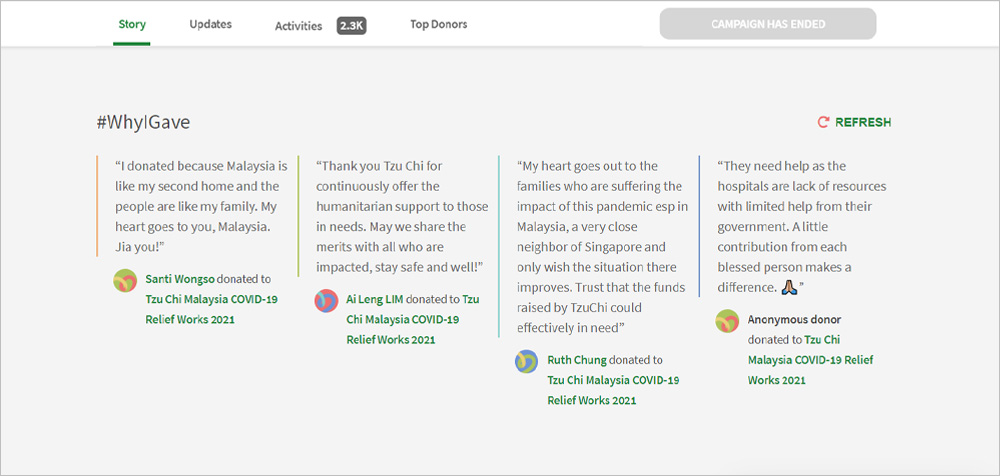
Task: Click the Campaign Has Ended button
Action: 767,24
